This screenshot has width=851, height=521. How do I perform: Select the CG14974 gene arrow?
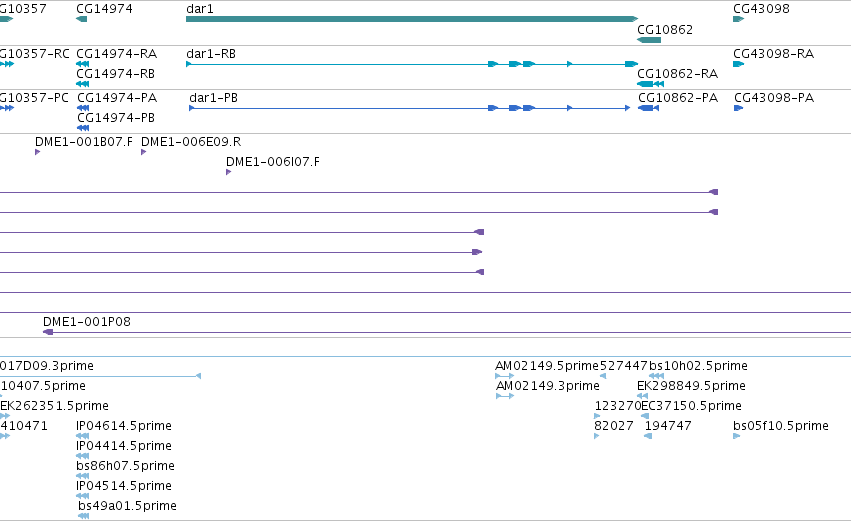pos(81,19)
